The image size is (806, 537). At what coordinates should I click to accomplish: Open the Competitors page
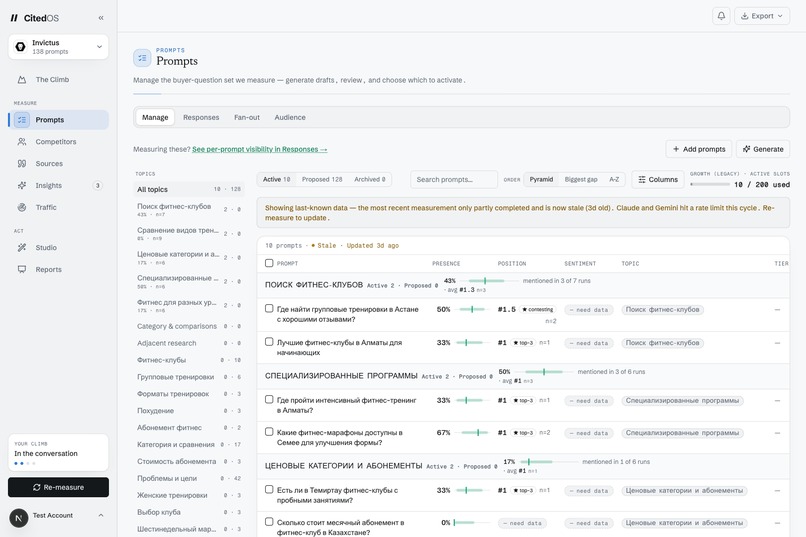coord(58,142)
